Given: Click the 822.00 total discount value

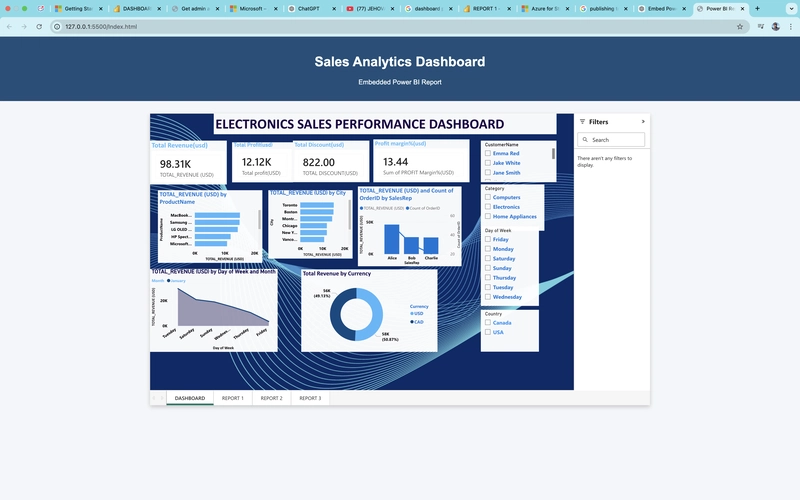Looking at the screenshot, I should pyautogui.click(x=319, y=162).
